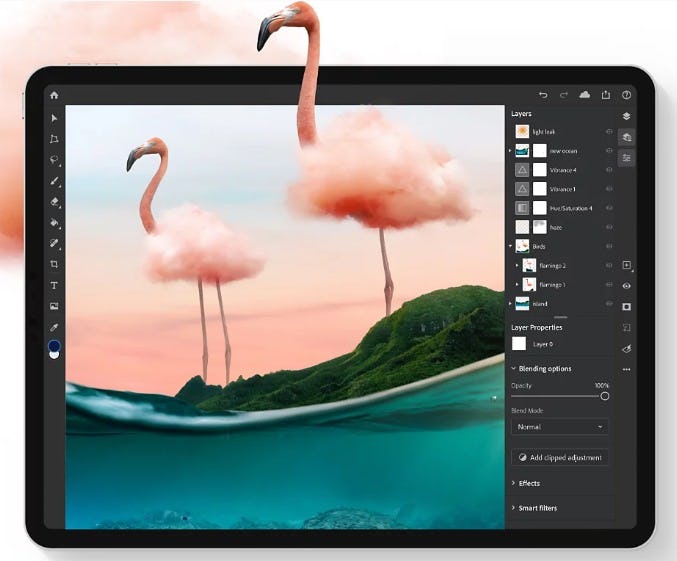The height and width of the screenshot is (561, 677).
Task: Open filters and adjustments brush icon
Action: [x=626, y=349]
